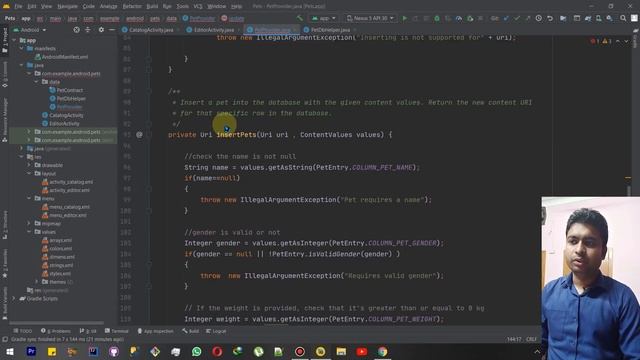Screen dimensions: 640x360
Task: Click the VCS history clock icon
Action: click(539, 18)
